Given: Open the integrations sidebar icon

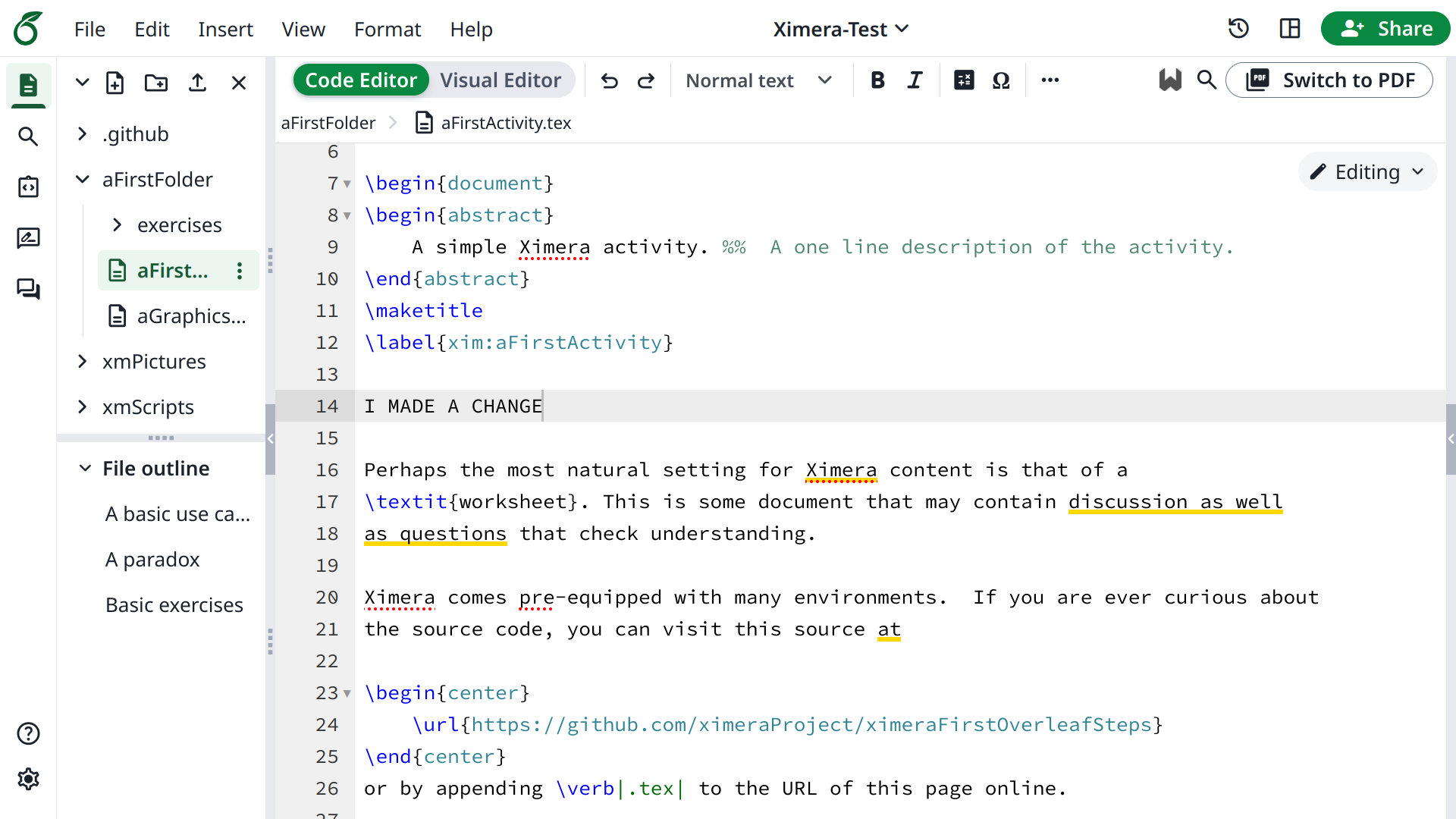Looking at the screenshot, I should coord(28,187).
